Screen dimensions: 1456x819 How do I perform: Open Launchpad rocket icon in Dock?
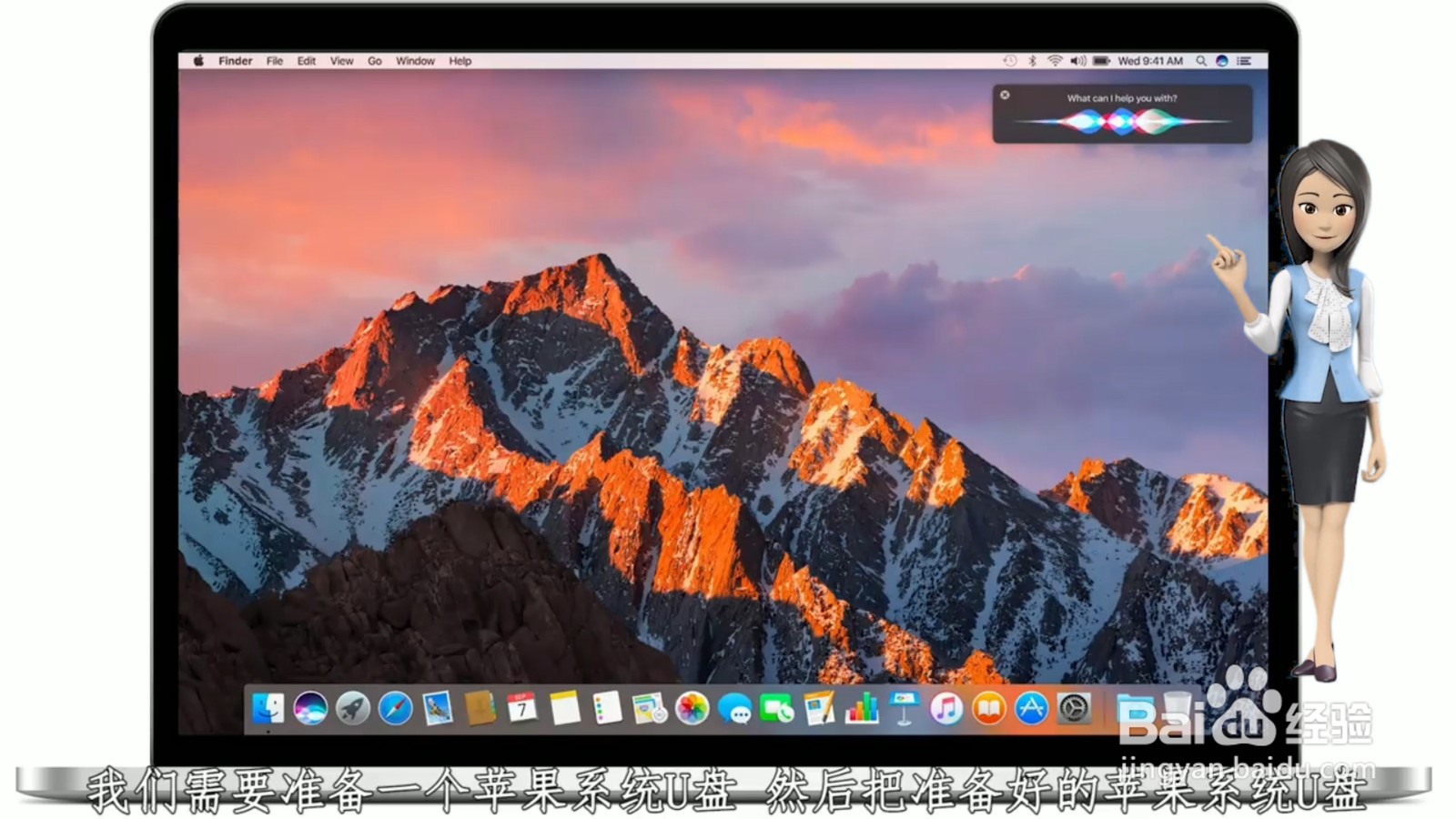coord(353,708)
